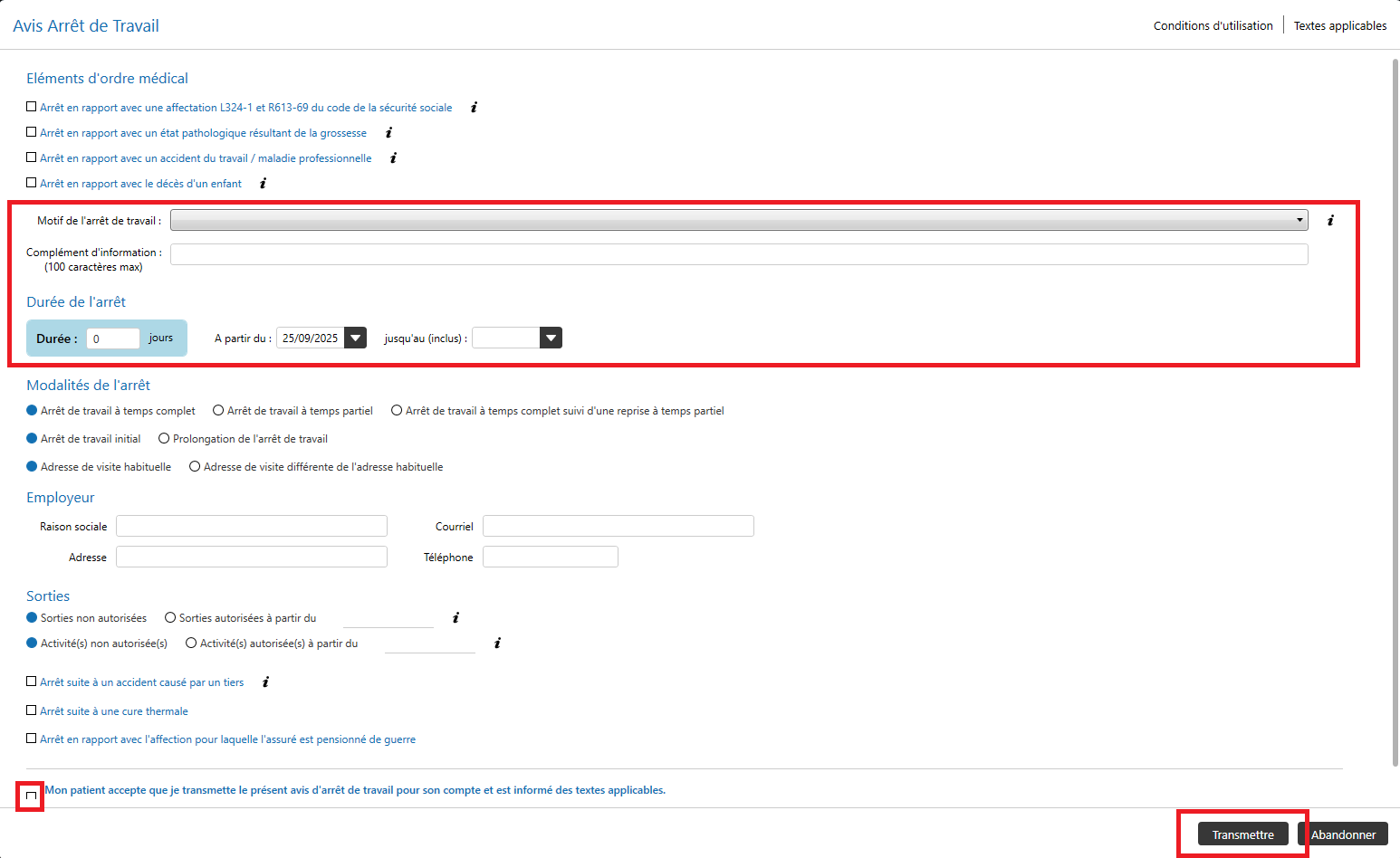Choose Prolongation de l'arrêt de travail option
This screenshot has height=858, width=1400.
164,439
